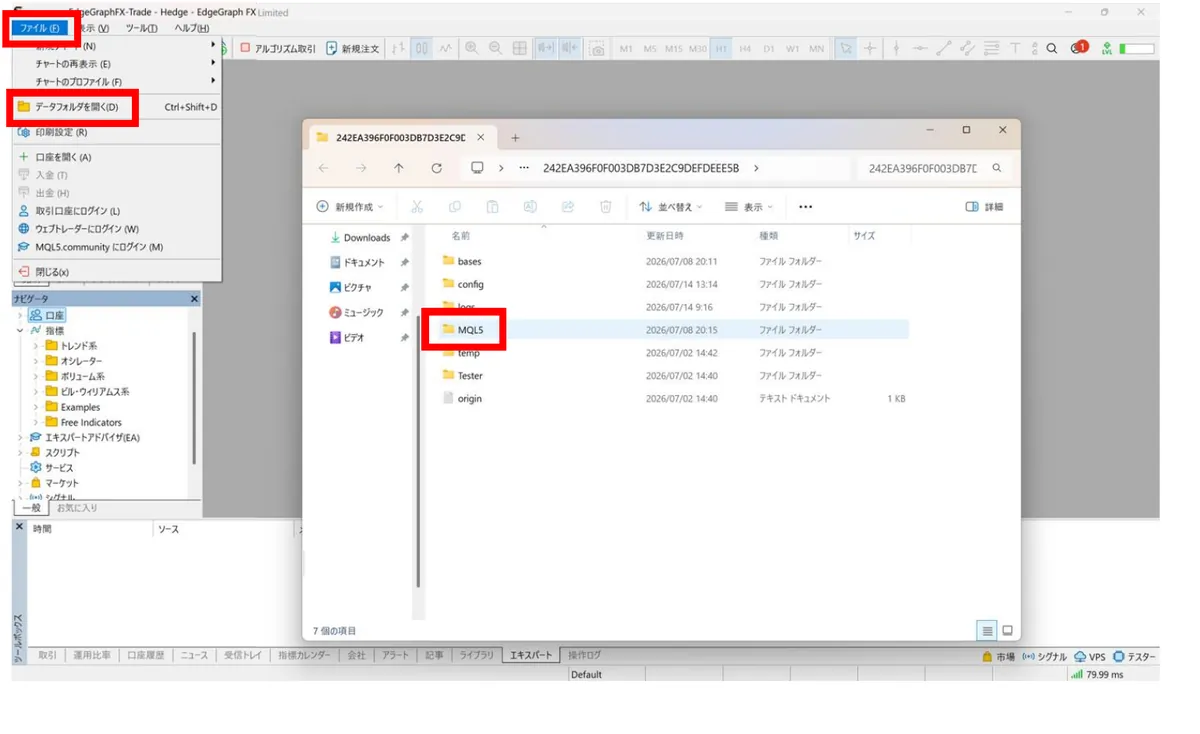Select the MQL5 folder in Explorer
The height and width of the screenshot is (734, 1200).
(x=470, y=330)
